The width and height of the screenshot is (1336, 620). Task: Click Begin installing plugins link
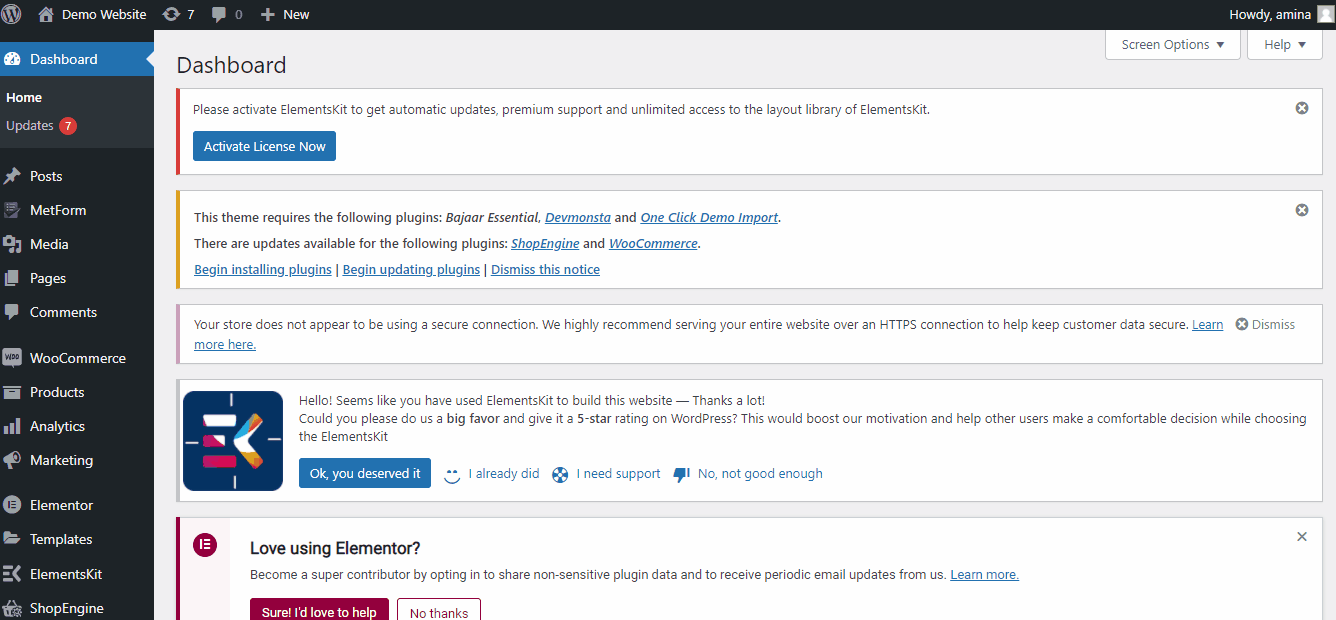pyautogui.click(x=263, y=269)
